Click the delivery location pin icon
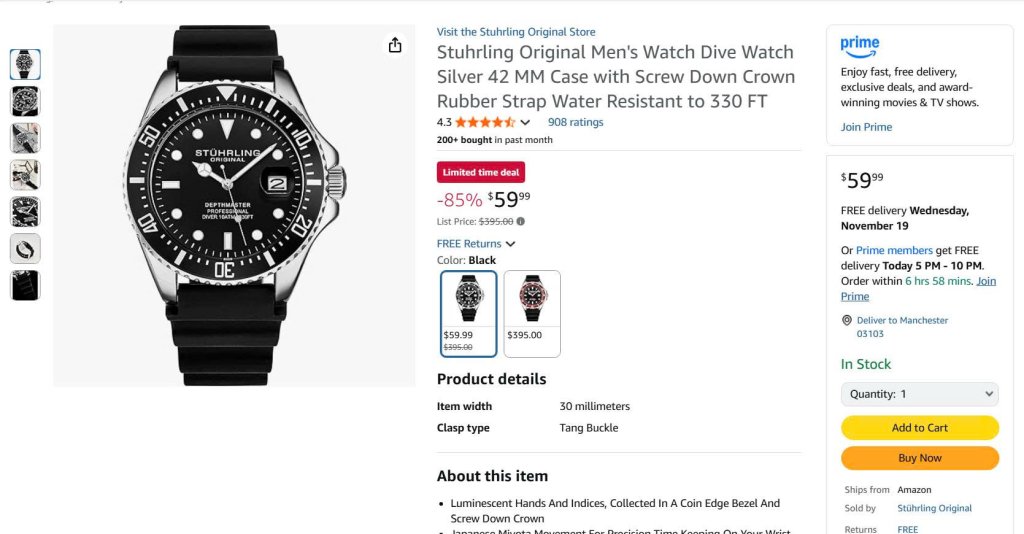This screenshot has width=1024, height=534. pyautogui.click(x=846, y=321)
